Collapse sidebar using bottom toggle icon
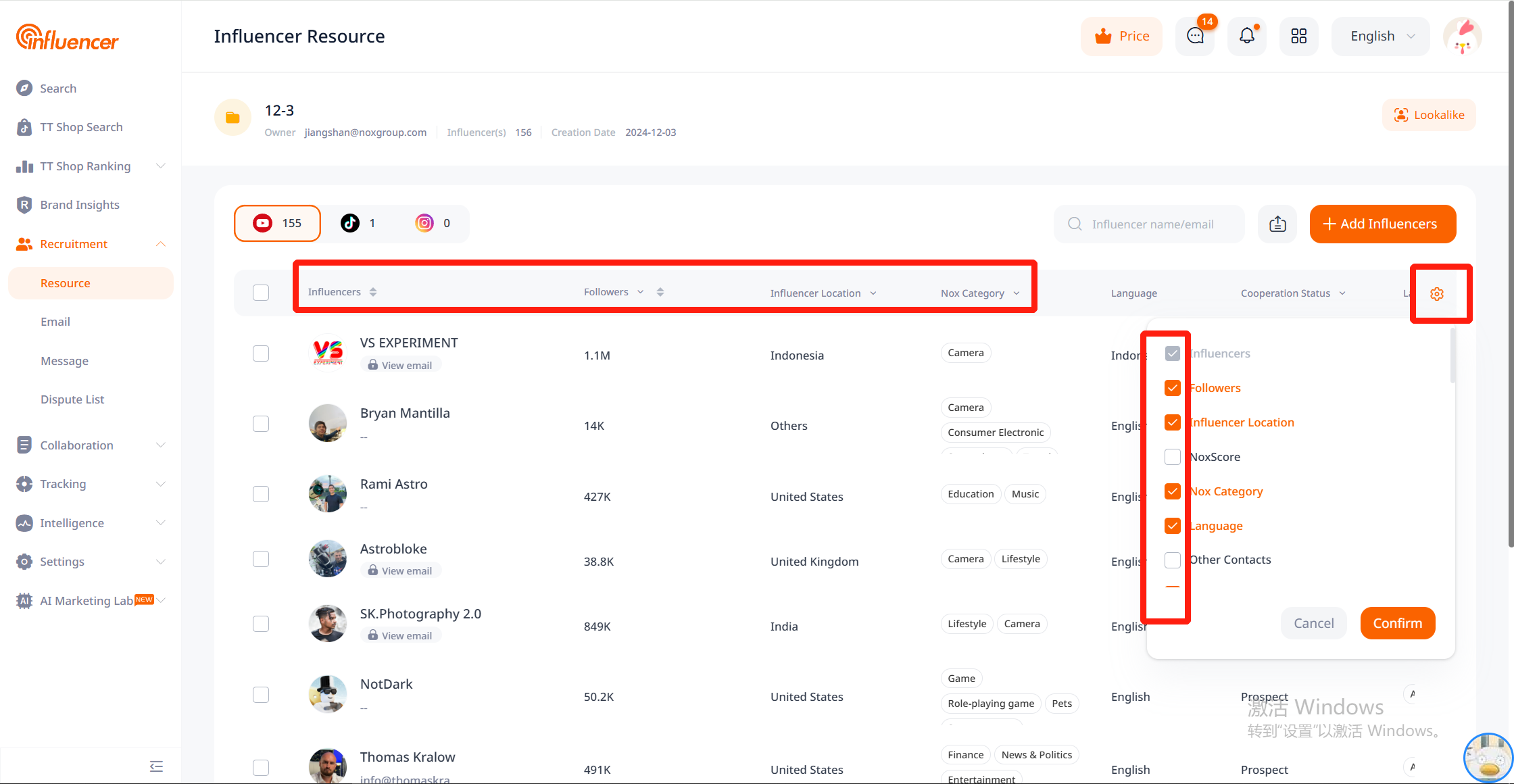The image size is (1514, 784). pos(156,766)
